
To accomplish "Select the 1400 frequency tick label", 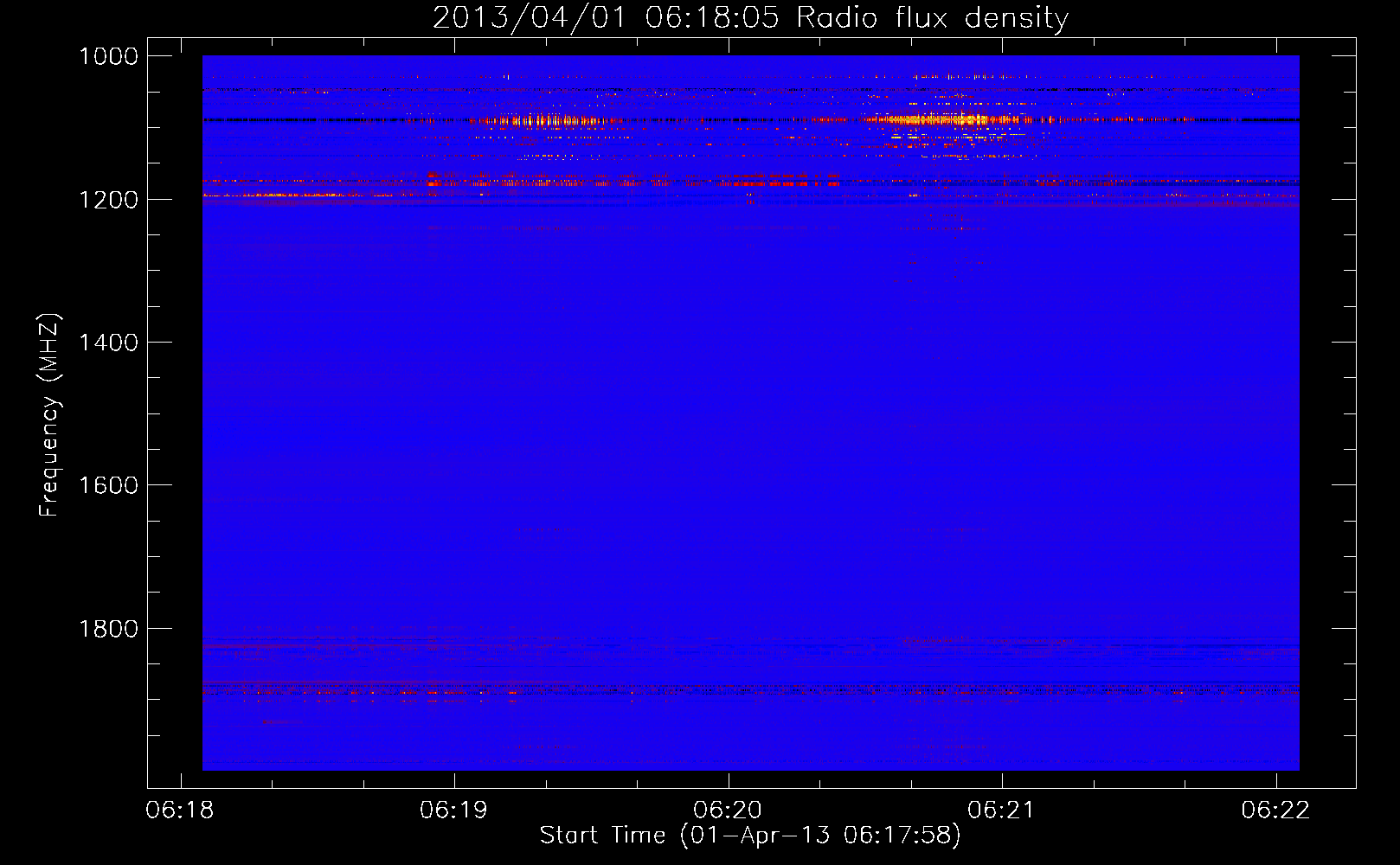I will (x=108, y=343).
